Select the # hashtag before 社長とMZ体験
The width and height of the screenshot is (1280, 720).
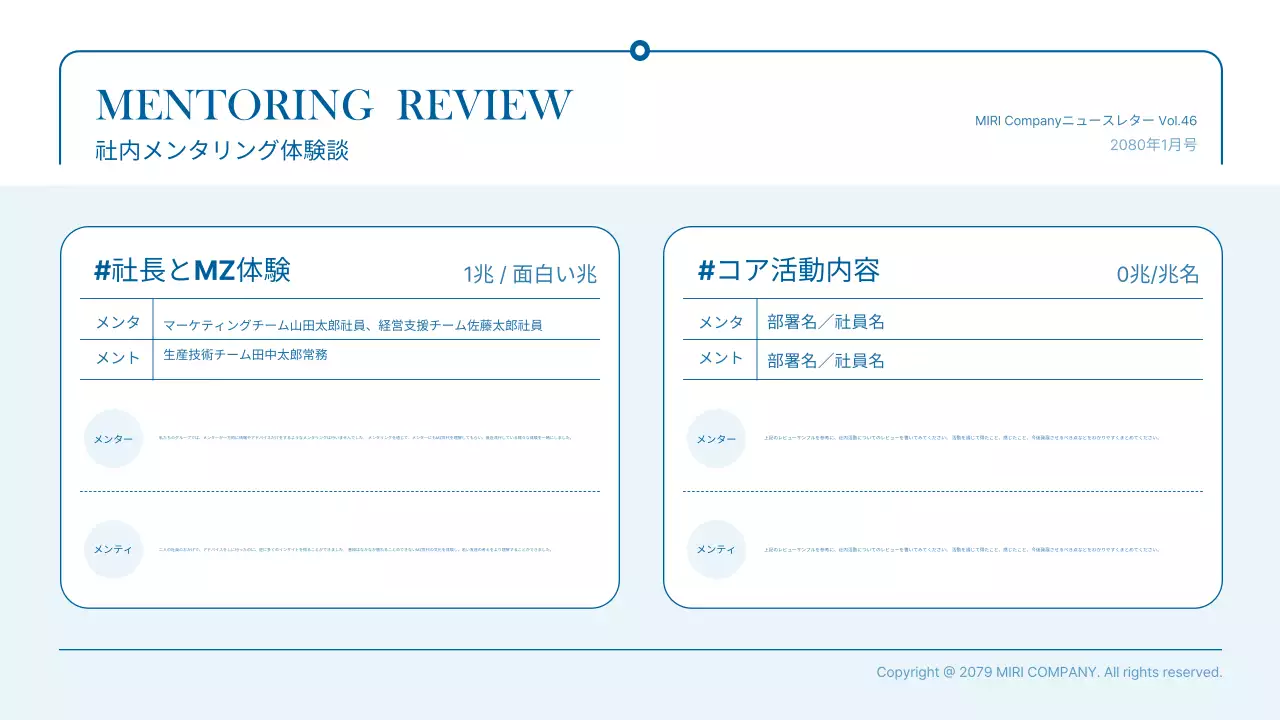coord(101,269)
